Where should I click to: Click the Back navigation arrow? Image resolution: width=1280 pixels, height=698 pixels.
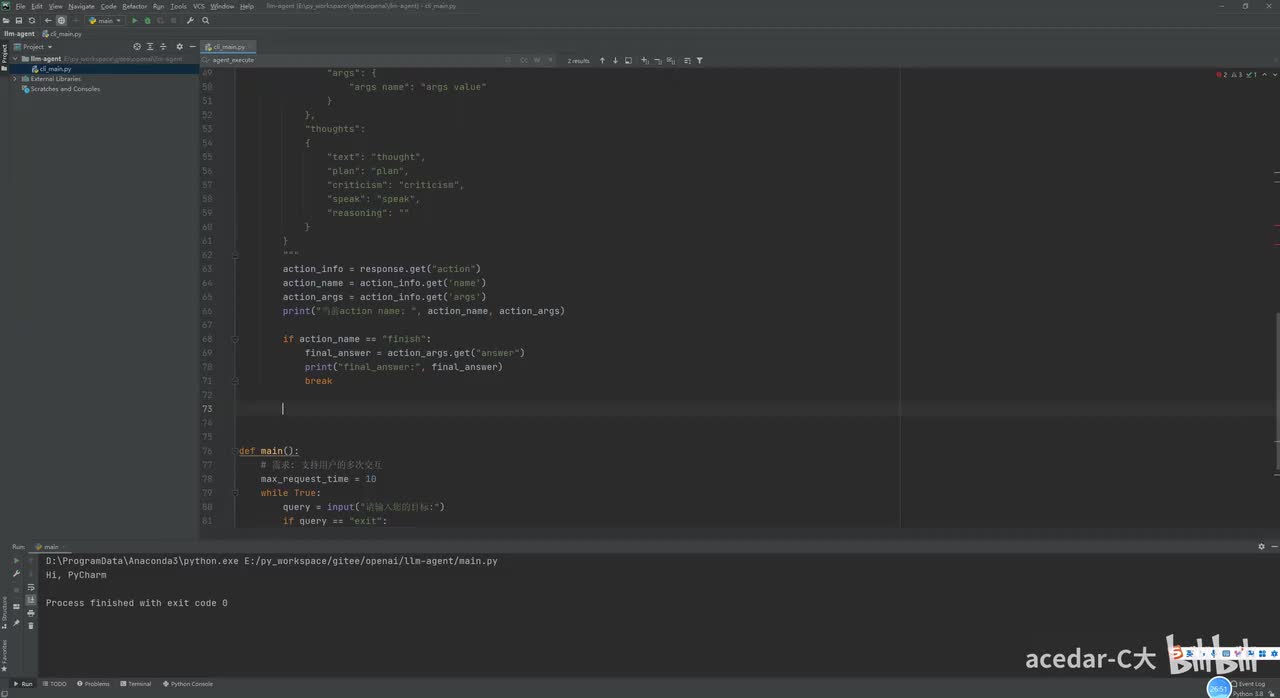(47, 20)
